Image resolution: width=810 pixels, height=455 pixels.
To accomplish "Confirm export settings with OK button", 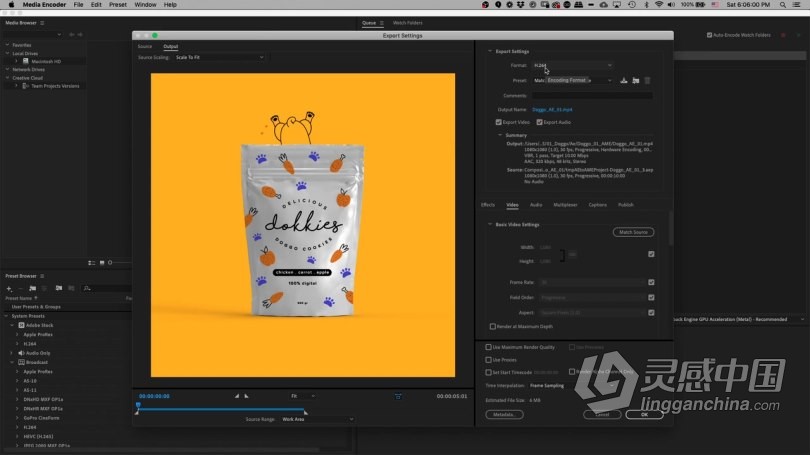I will pos(644,414).
